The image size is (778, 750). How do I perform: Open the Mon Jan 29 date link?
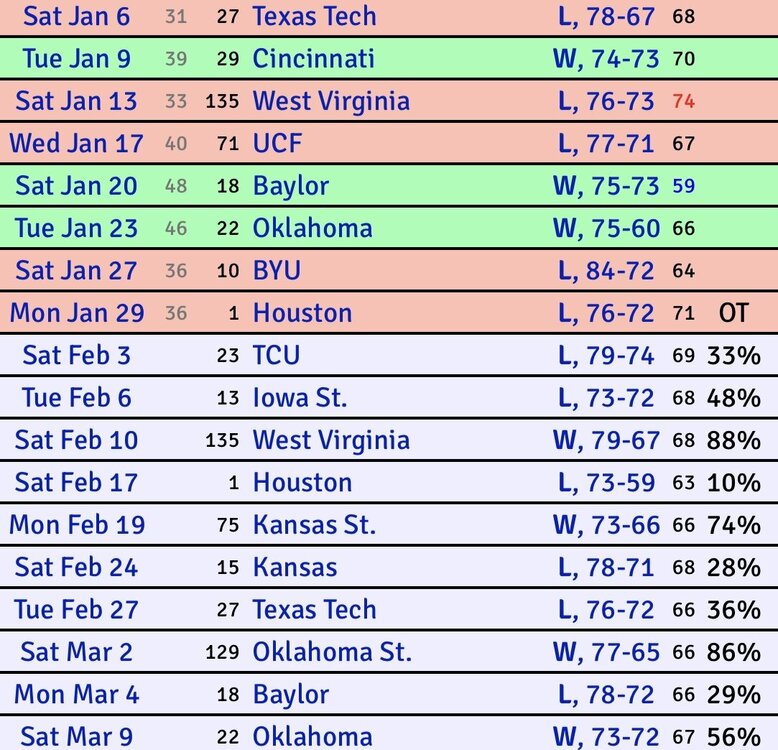77,313
